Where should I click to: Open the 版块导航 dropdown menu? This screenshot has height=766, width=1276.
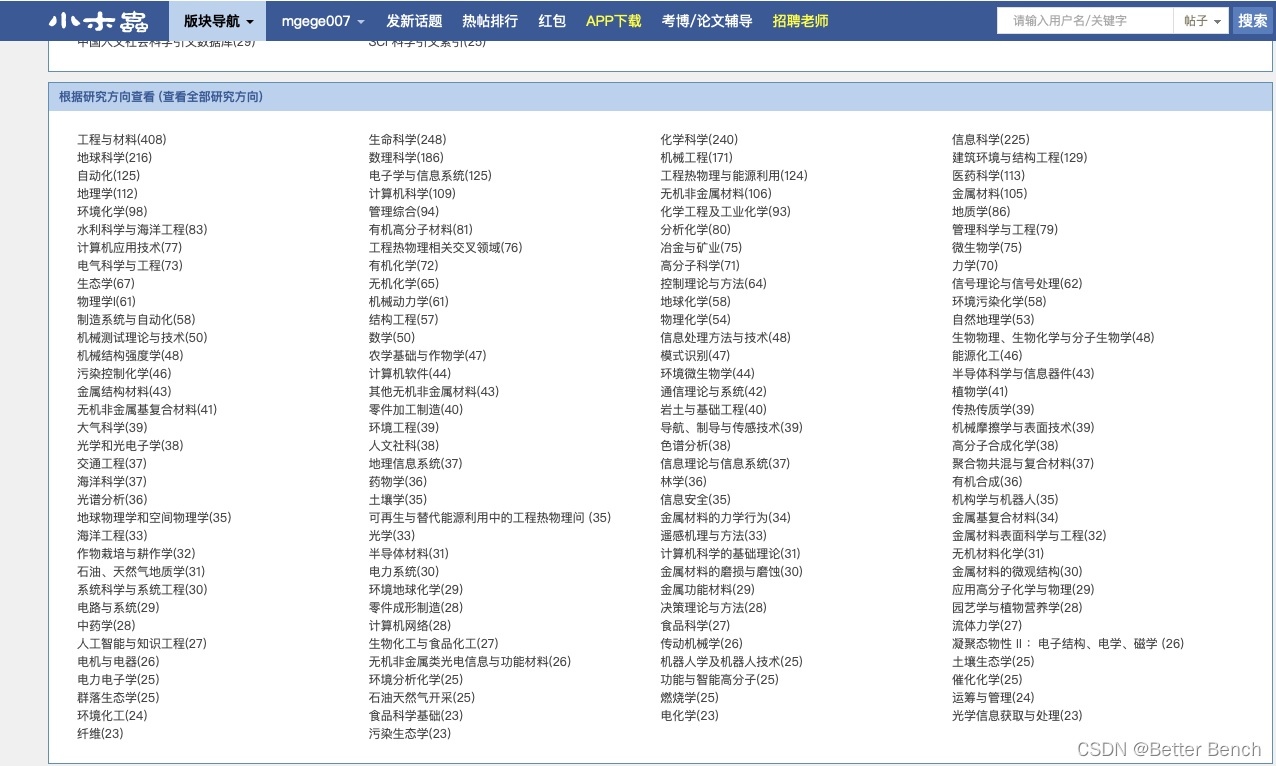[x=218, y=21]
